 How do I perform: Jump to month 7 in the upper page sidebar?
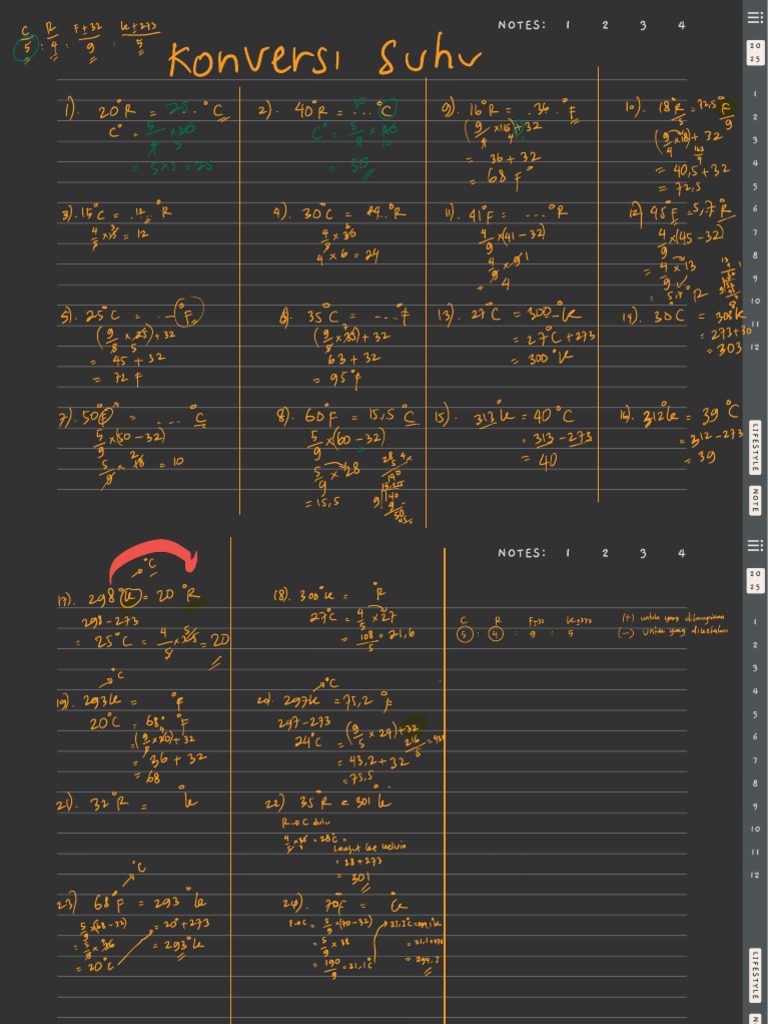[x=755, y=232]
